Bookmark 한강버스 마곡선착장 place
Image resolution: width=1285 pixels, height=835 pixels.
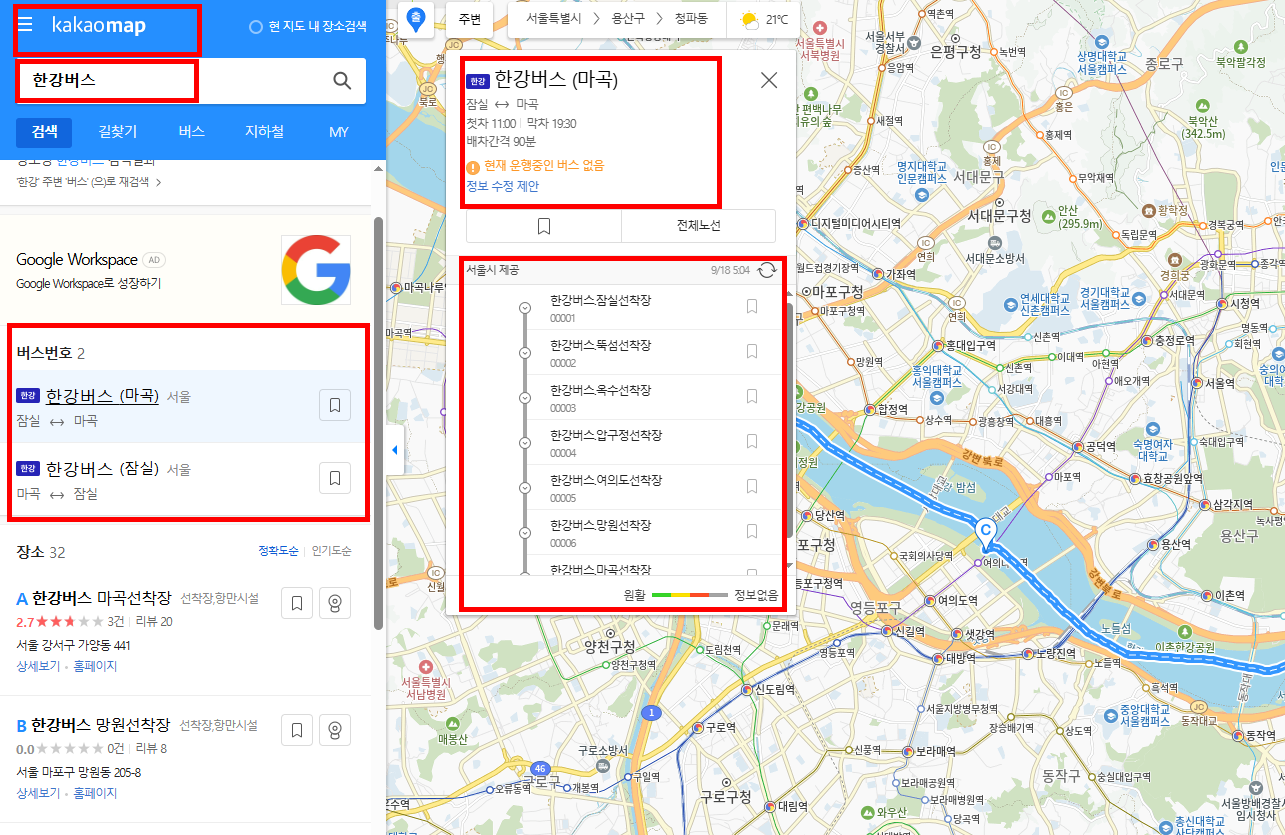(x=297, y=604)
